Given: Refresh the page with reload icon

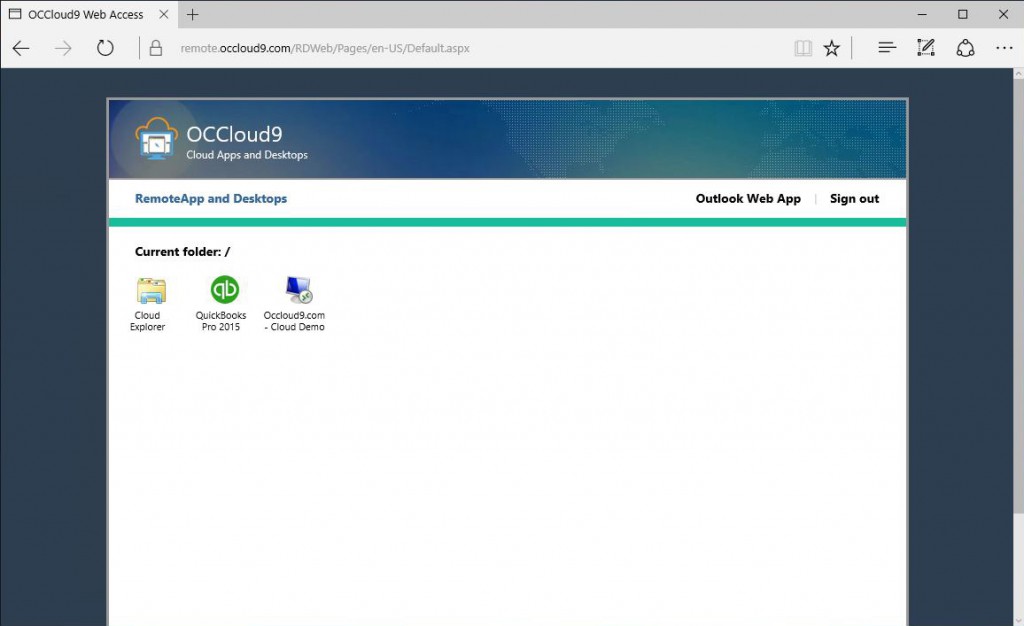Looking at the screenshot, I should [105, 48].
